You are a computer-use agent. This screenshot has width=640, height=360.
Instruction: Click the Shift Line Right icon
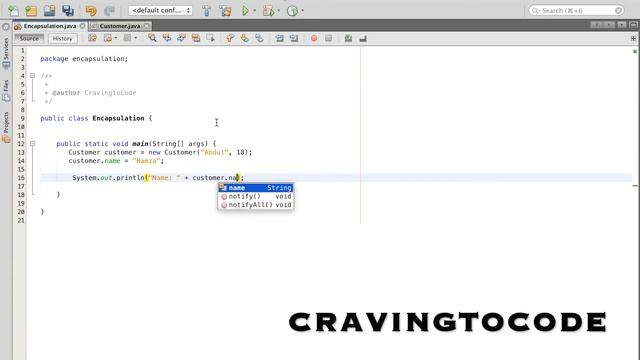[x=294, y=38]
